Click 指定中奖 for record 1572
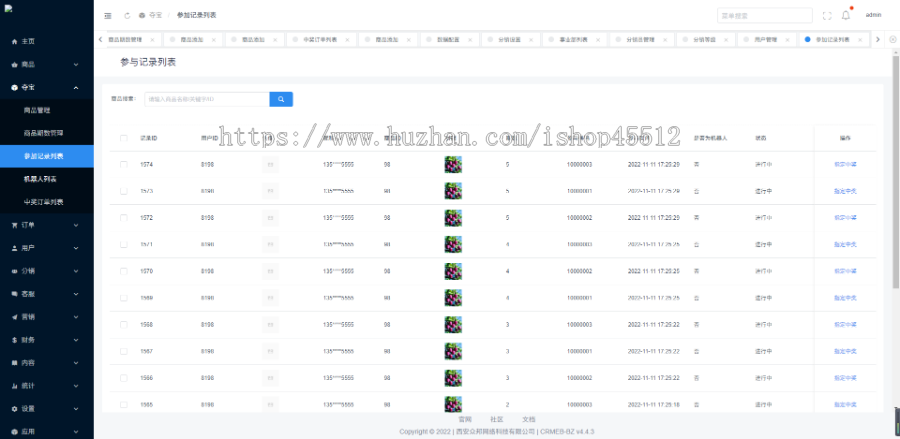Screen dimensions: 900x439 pos(845,218)
